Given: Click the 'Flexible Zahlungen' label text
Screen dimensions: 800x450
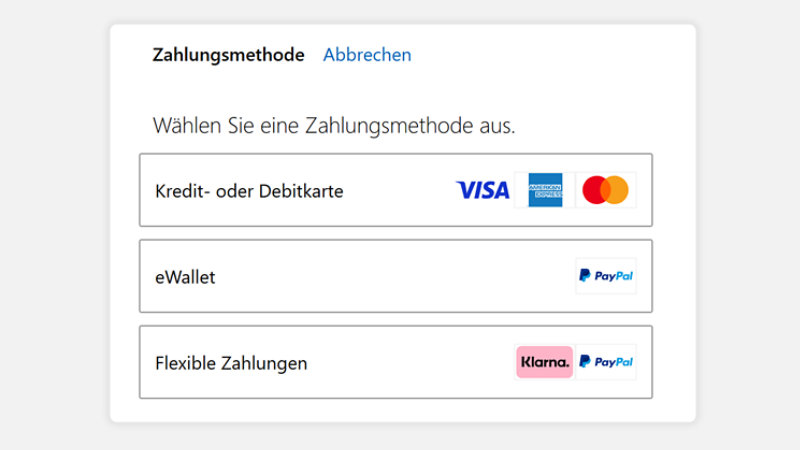Looking at the screenshot, I should [231, 363].
